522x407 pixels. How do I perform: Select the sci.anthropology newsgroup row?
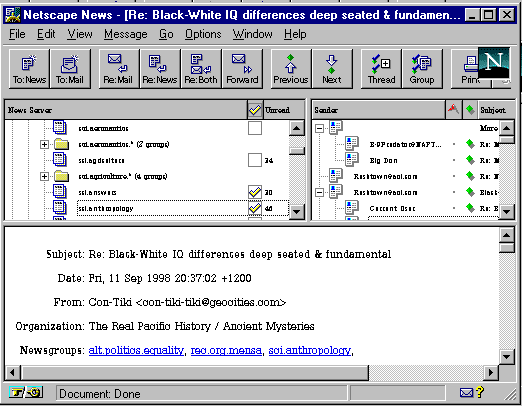tap(183, 208)
